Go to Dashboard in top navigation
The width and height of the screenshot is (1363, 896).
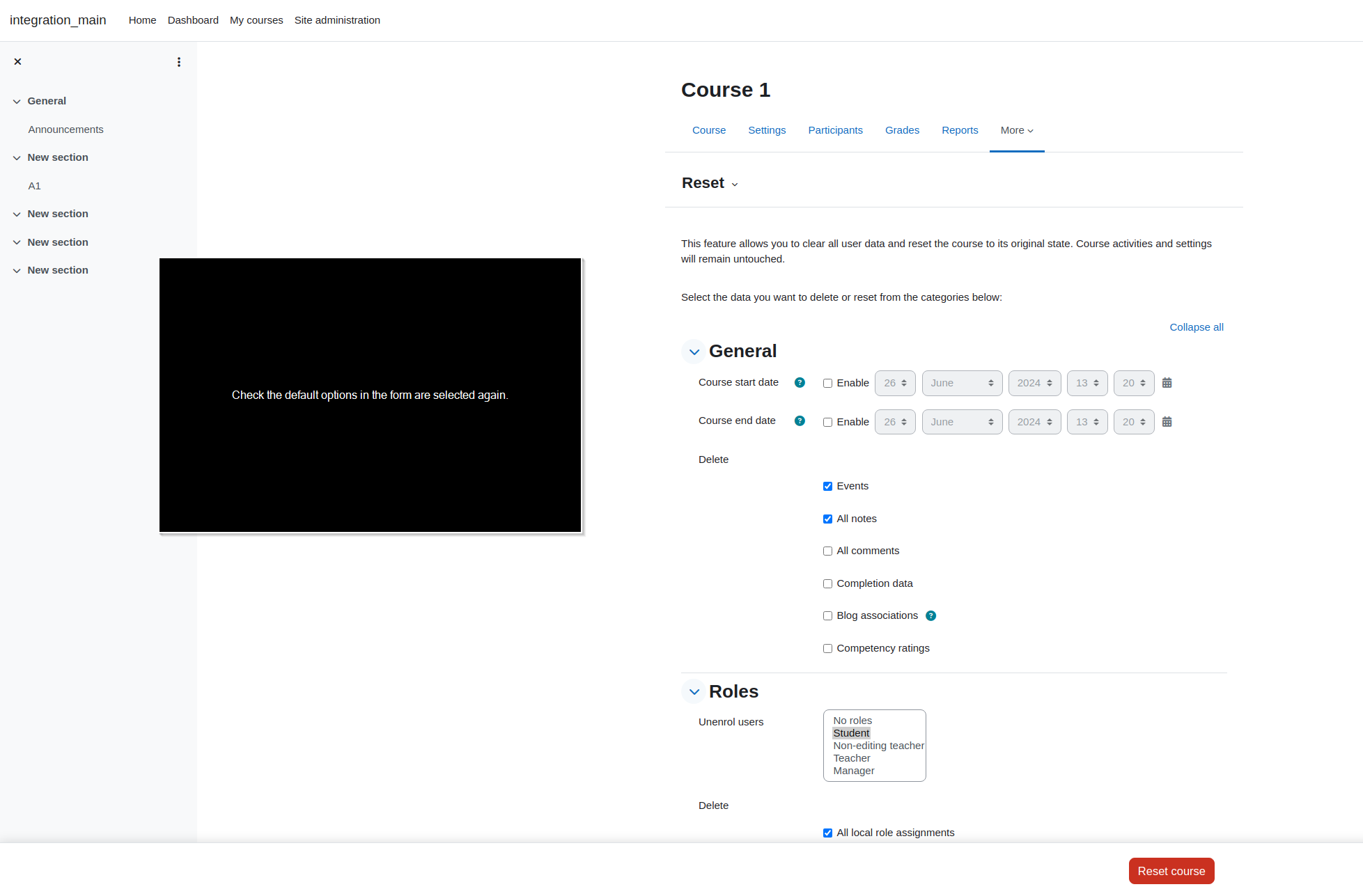tap(193, 20)
